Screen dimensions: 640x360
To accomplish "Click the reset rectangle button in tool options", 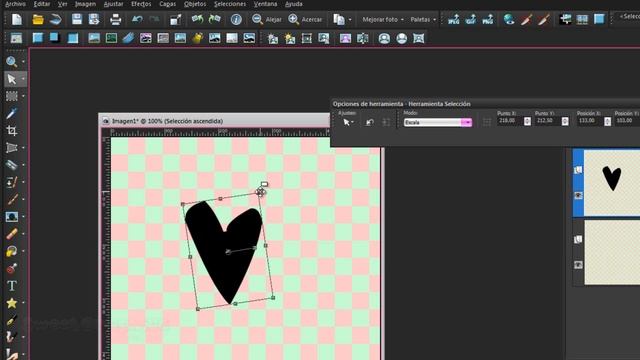I will (369, 122).
